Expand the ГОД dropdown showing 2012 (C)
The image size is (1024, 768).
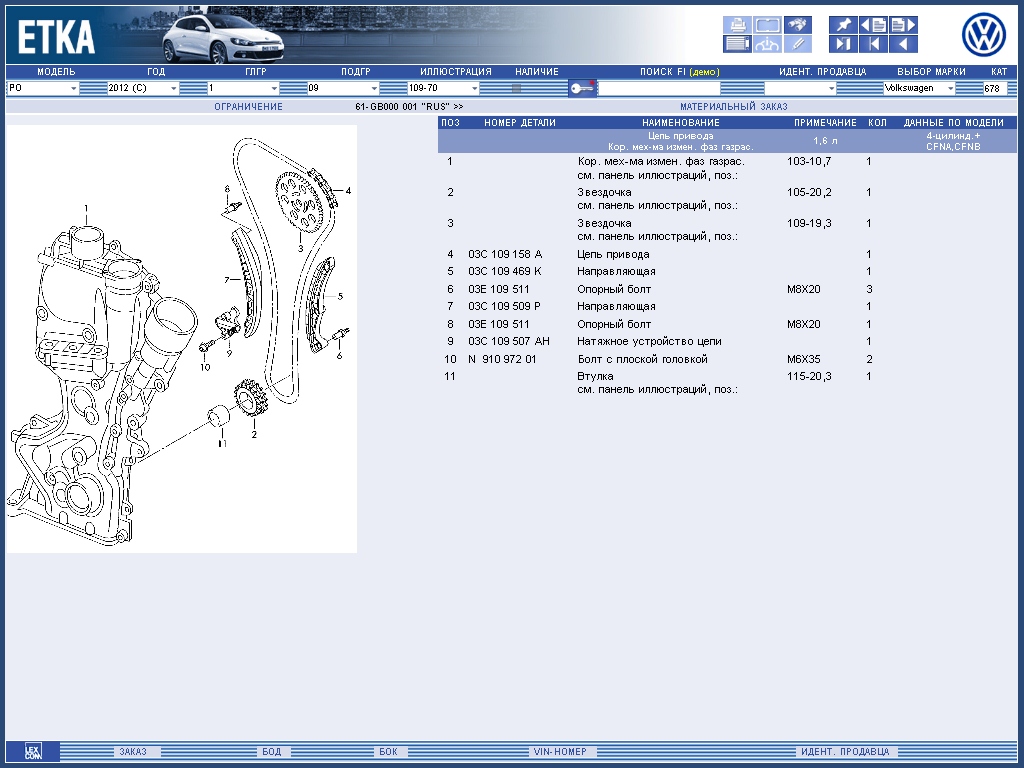click(143, 88)
